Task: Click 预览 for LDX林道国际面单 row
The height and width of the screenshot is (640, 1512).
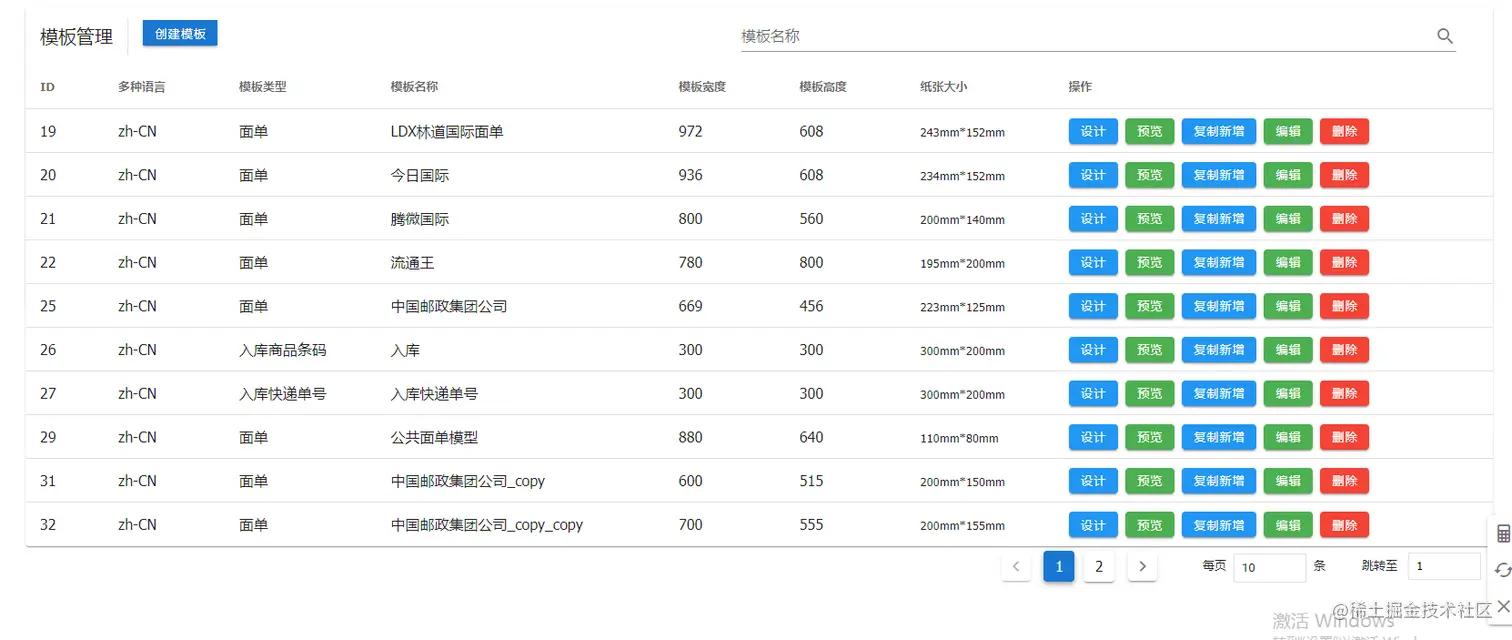Action: click(x=1150, y=131)
